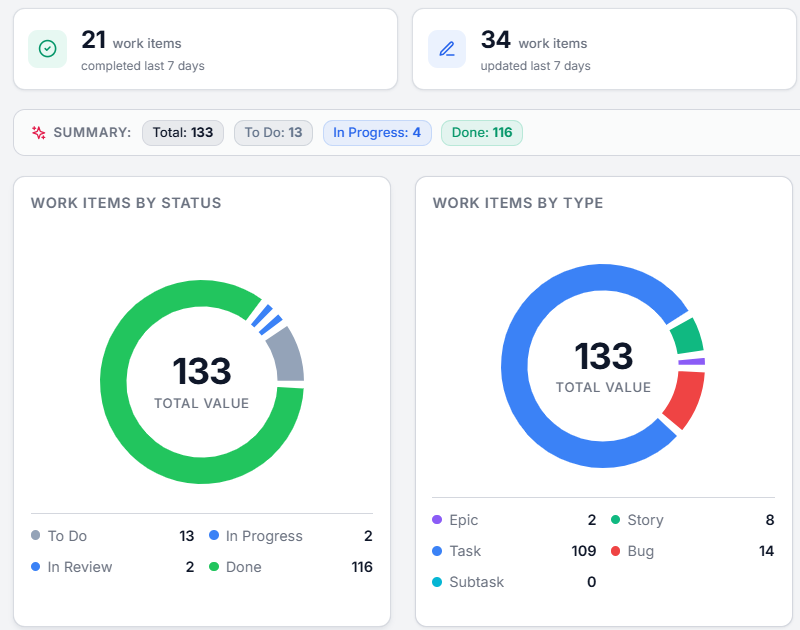Click the 'Story' legend label
800x630 pixels.
[645, 520]
